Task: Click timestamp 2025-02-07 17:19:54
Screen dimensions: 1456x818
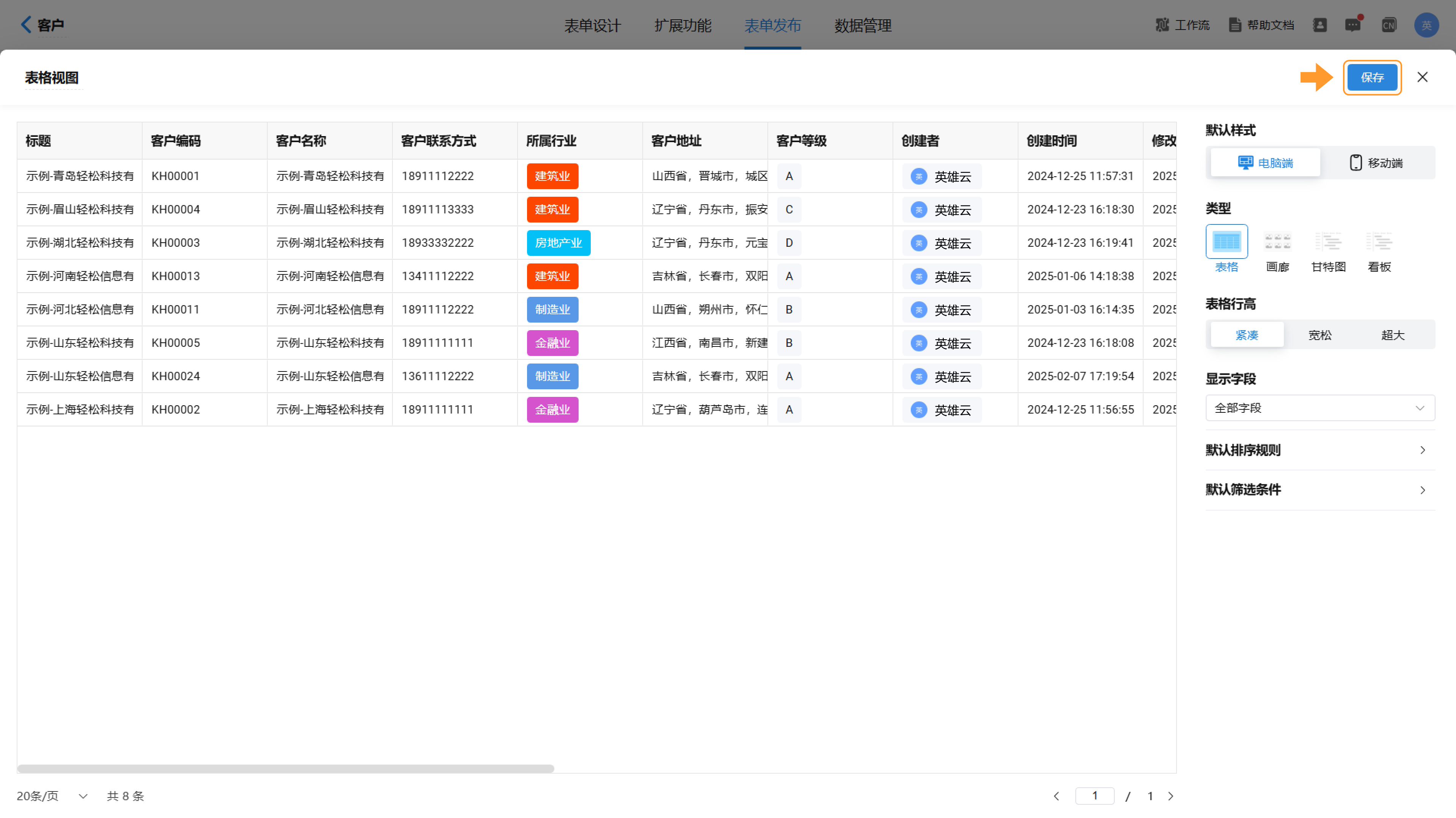Action: [x=1080, y=376]
